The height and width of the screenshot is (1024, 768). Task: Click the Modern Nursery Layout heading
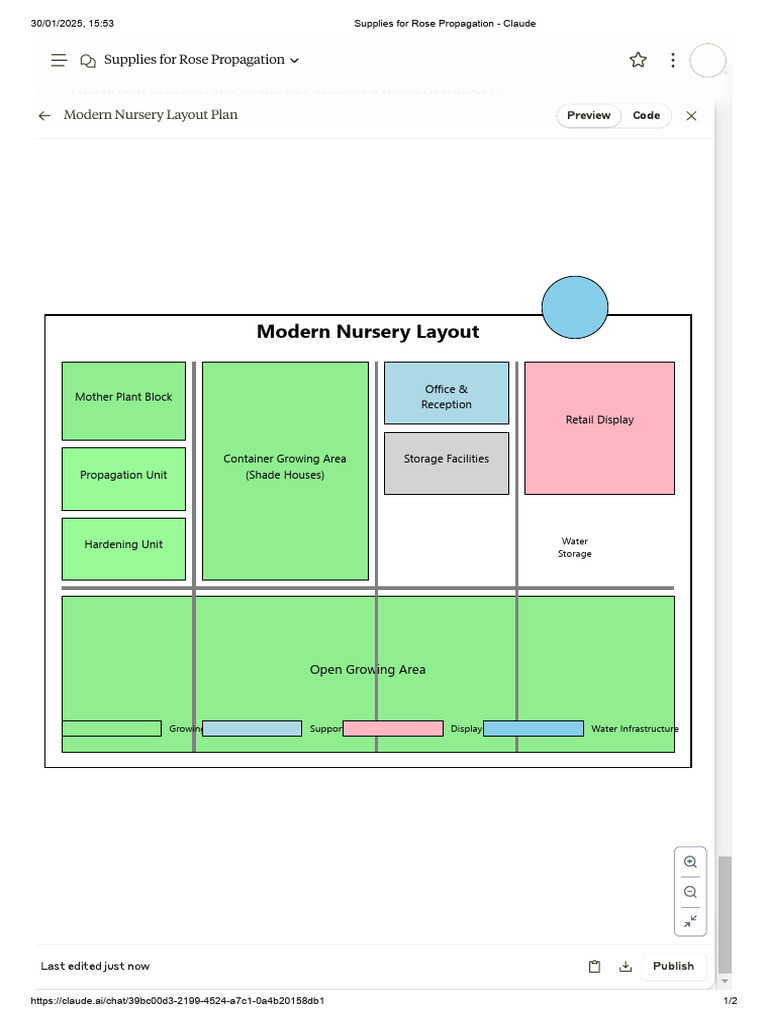point(368,332)
